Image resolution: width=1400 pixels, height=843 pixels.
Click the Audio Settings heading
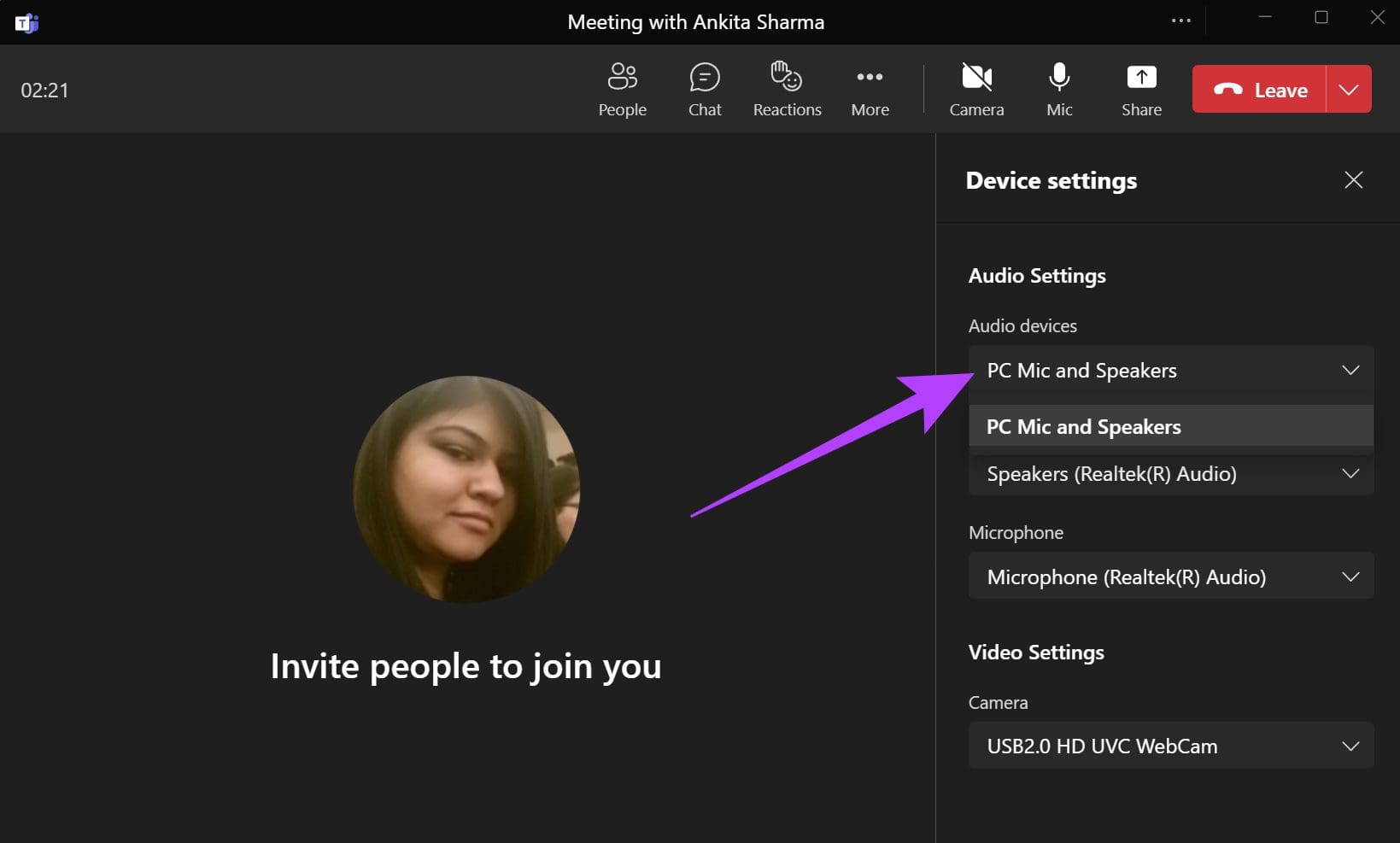coord(1037,276)
